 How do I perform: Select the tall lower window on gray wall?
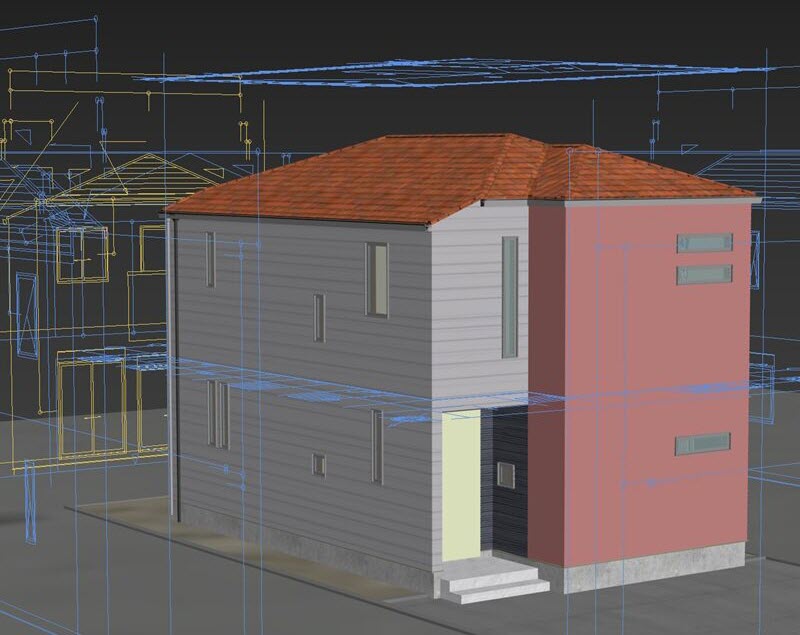[x=376, y=446]
